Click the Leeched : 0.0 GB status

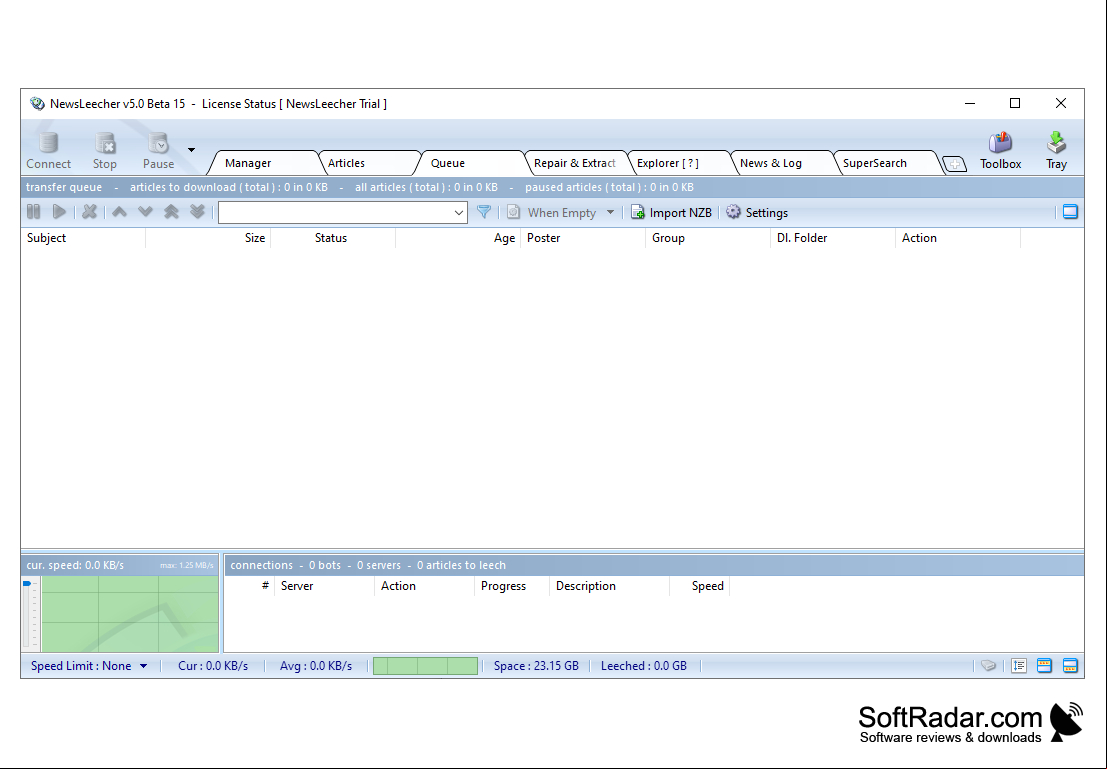pos(644,666)
